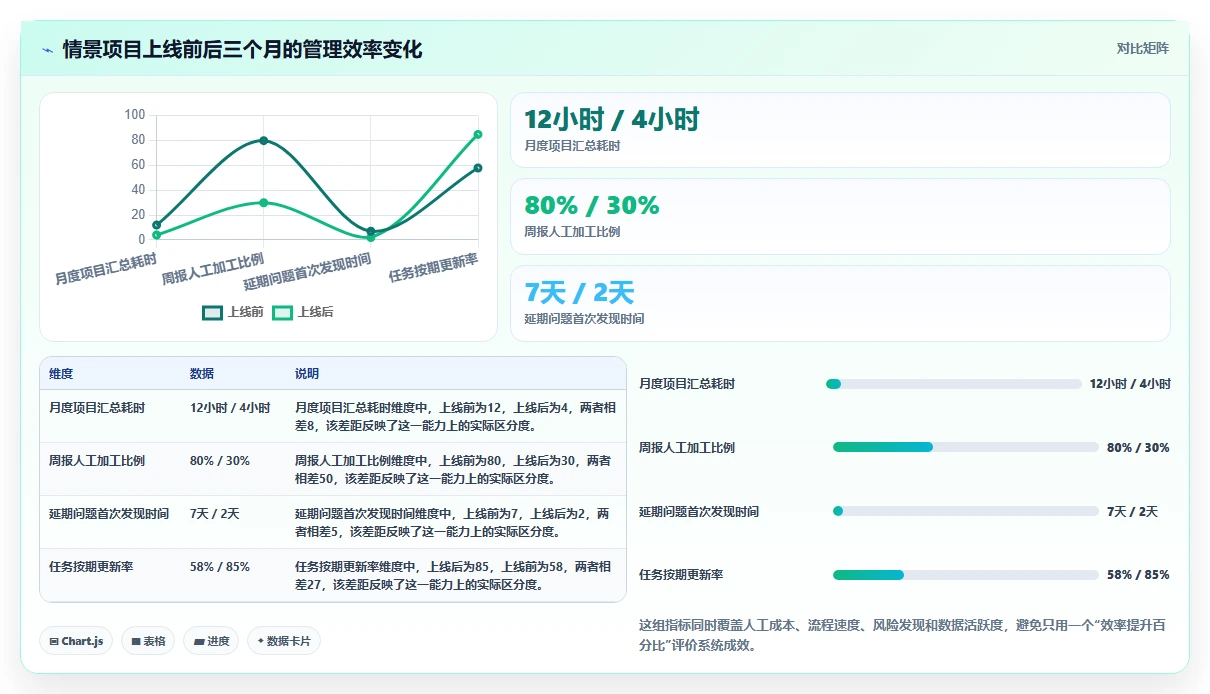Click the 月度项目汇总耗时 x-axis label on chart
Image resolution: width=1210 pixels, height=694 pixels.
pyautogui.click(x=106, y=270)
